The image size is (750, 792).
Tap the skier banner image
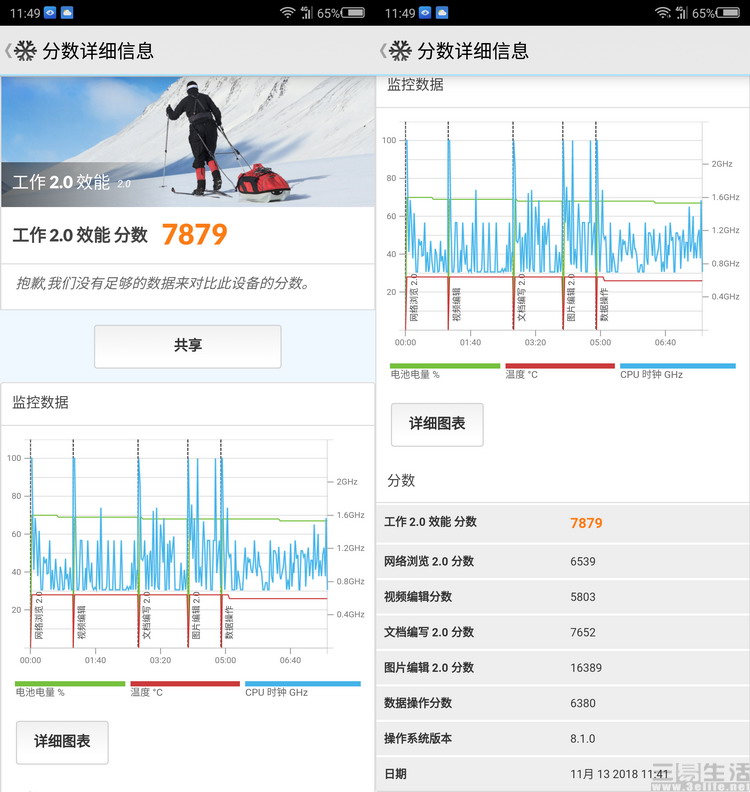(187, 141)
